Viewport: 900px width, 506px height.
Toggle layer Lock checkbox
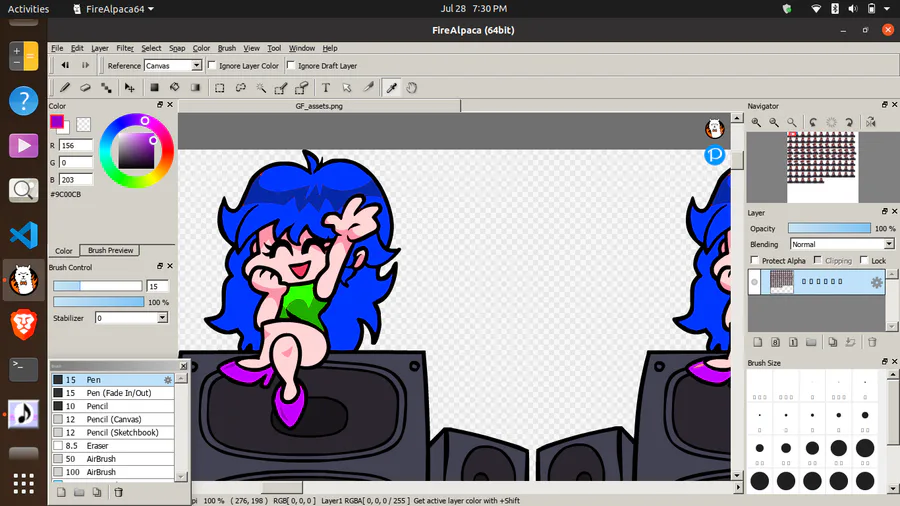pyautogui.click(x=864, y=260)
